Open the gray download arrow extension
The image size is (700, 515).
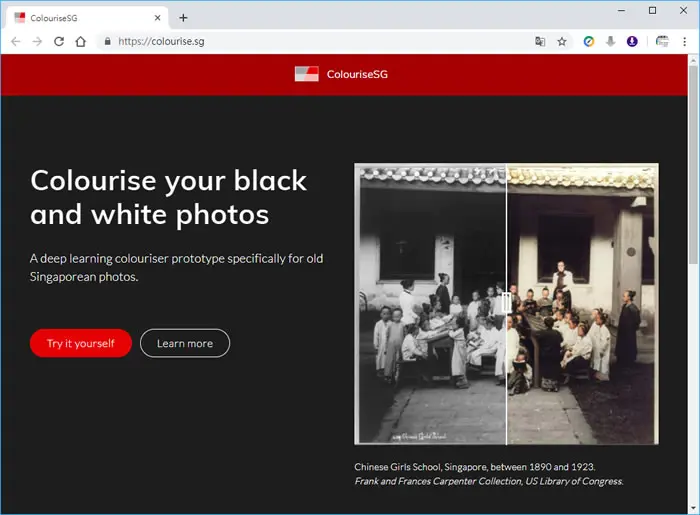610,42
